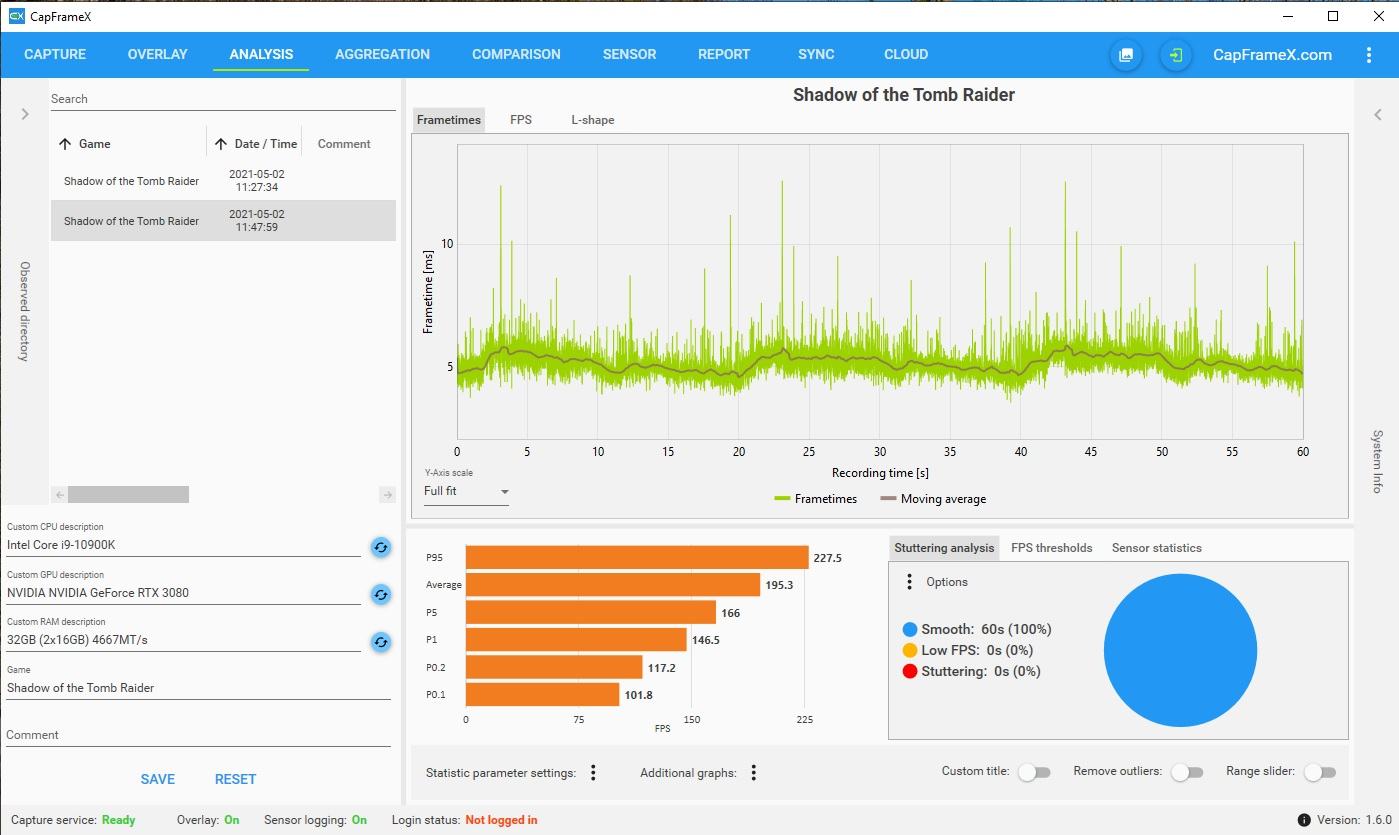The width and height of the screenshot is (1399, 835).
Task: Switch to FPS thresholds tab
Action: [1052, 548]
